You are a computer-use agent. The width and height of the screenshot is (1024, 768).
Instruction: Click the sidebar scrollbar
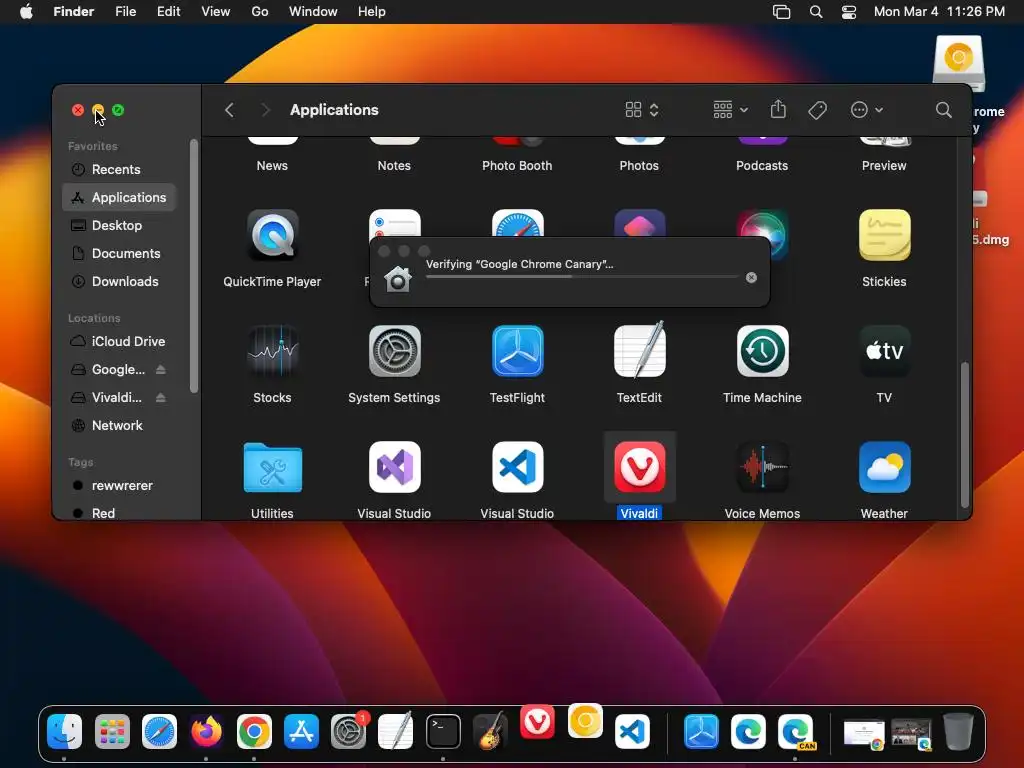[193, 266]
